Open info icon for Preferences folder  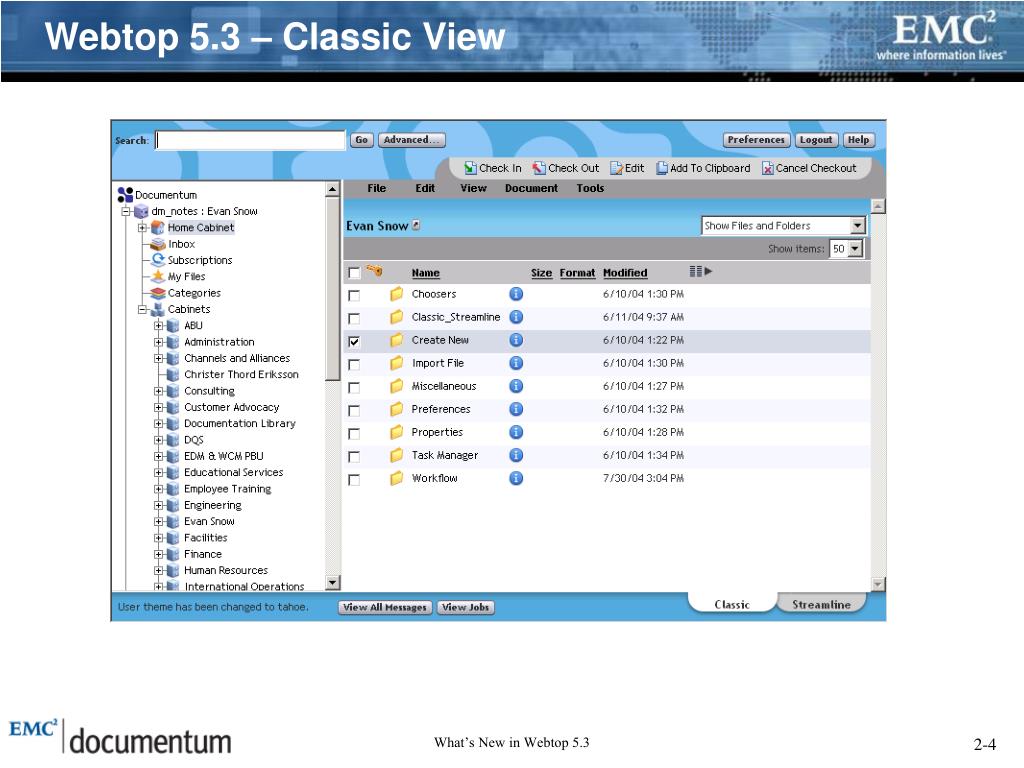[516, 409]
